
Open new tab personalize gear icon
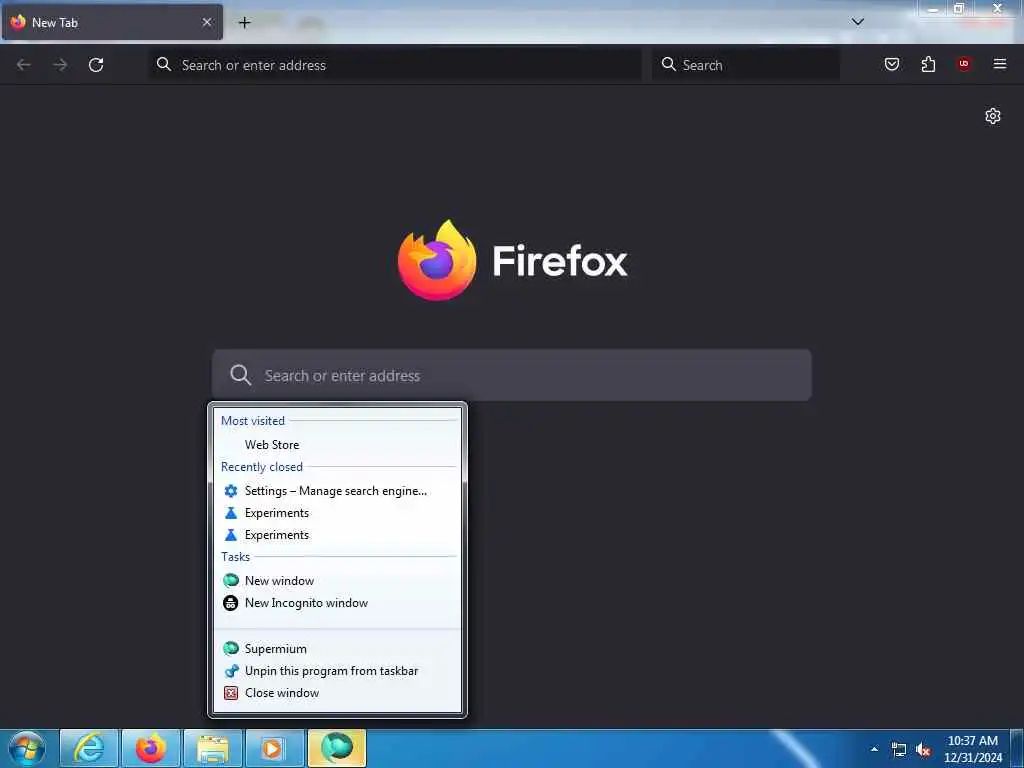[x=993, y=116]
